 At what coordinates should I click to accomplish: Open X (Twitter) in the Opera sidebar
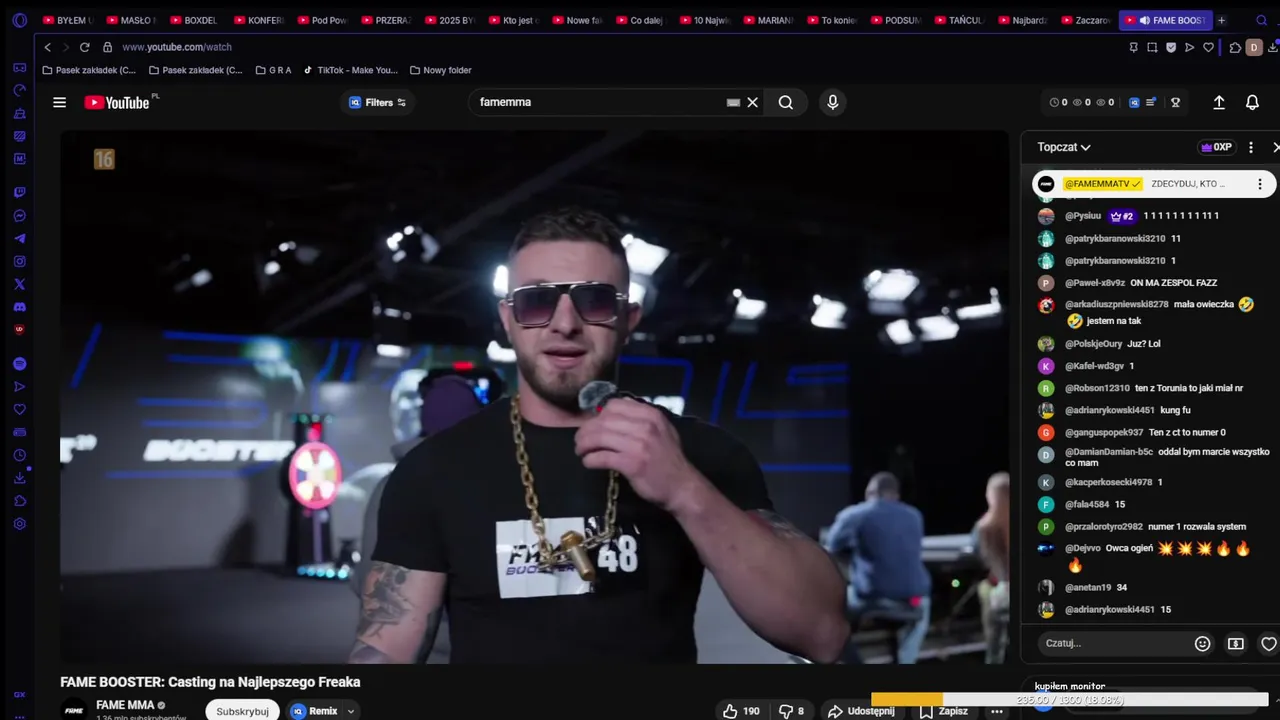pos(19,284)
